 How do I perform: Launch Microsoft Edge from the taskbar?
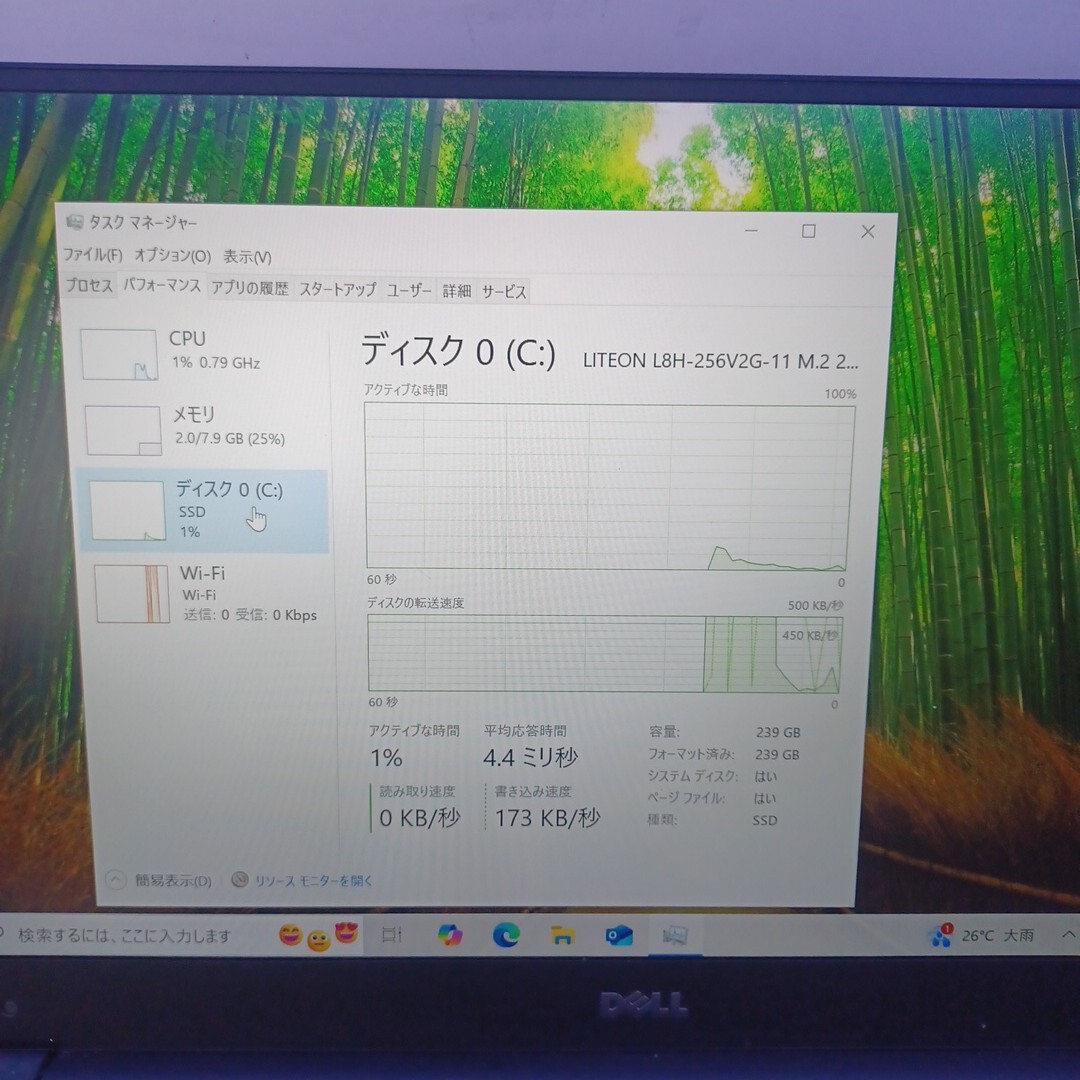click(506, 935)
